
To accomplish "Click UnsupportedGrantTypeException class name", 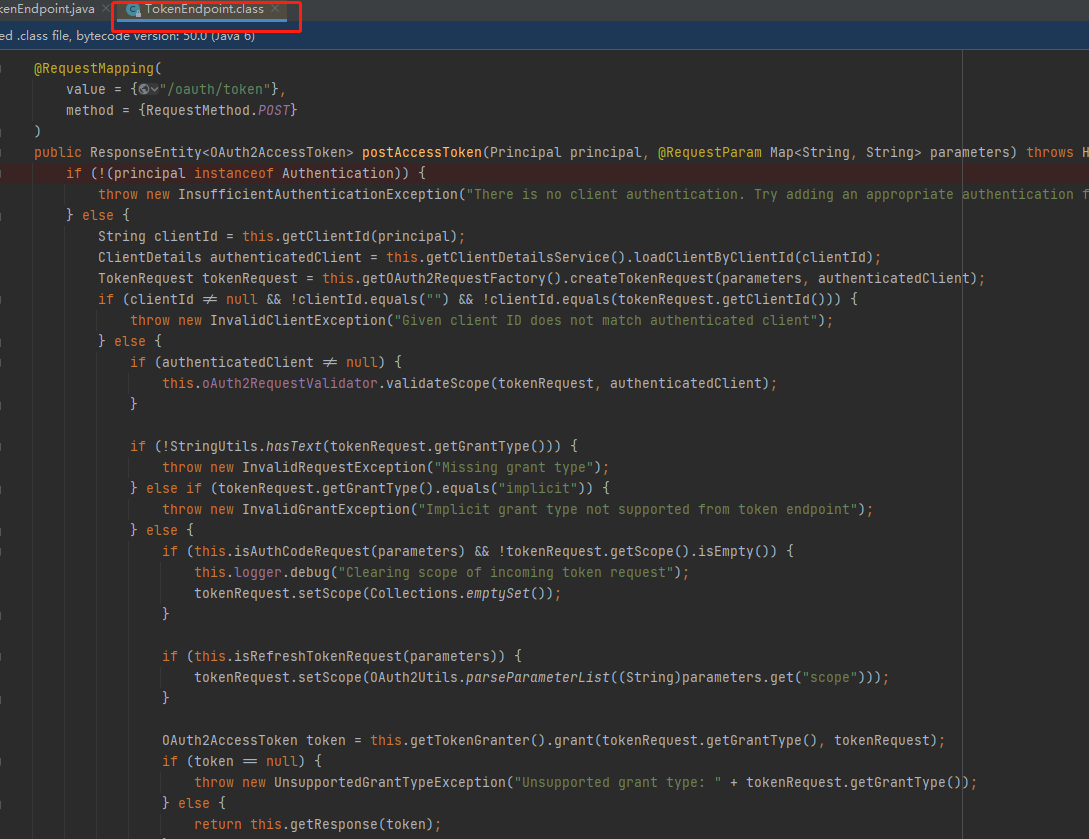I will 390,782.
